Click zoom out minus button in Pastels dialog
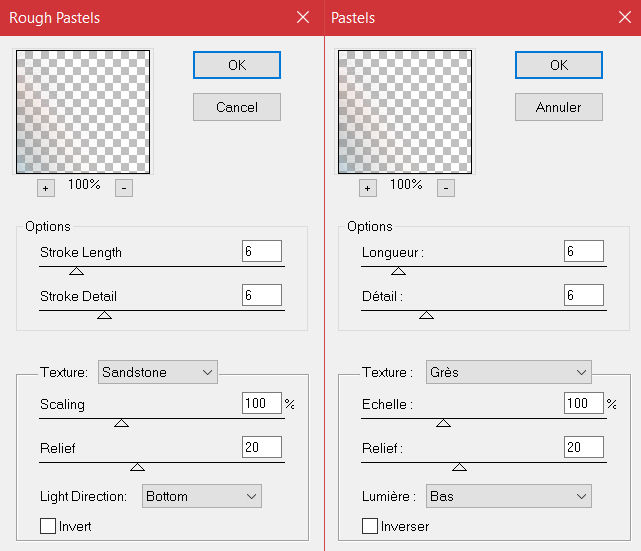641x551 pixels. point(445,188)
